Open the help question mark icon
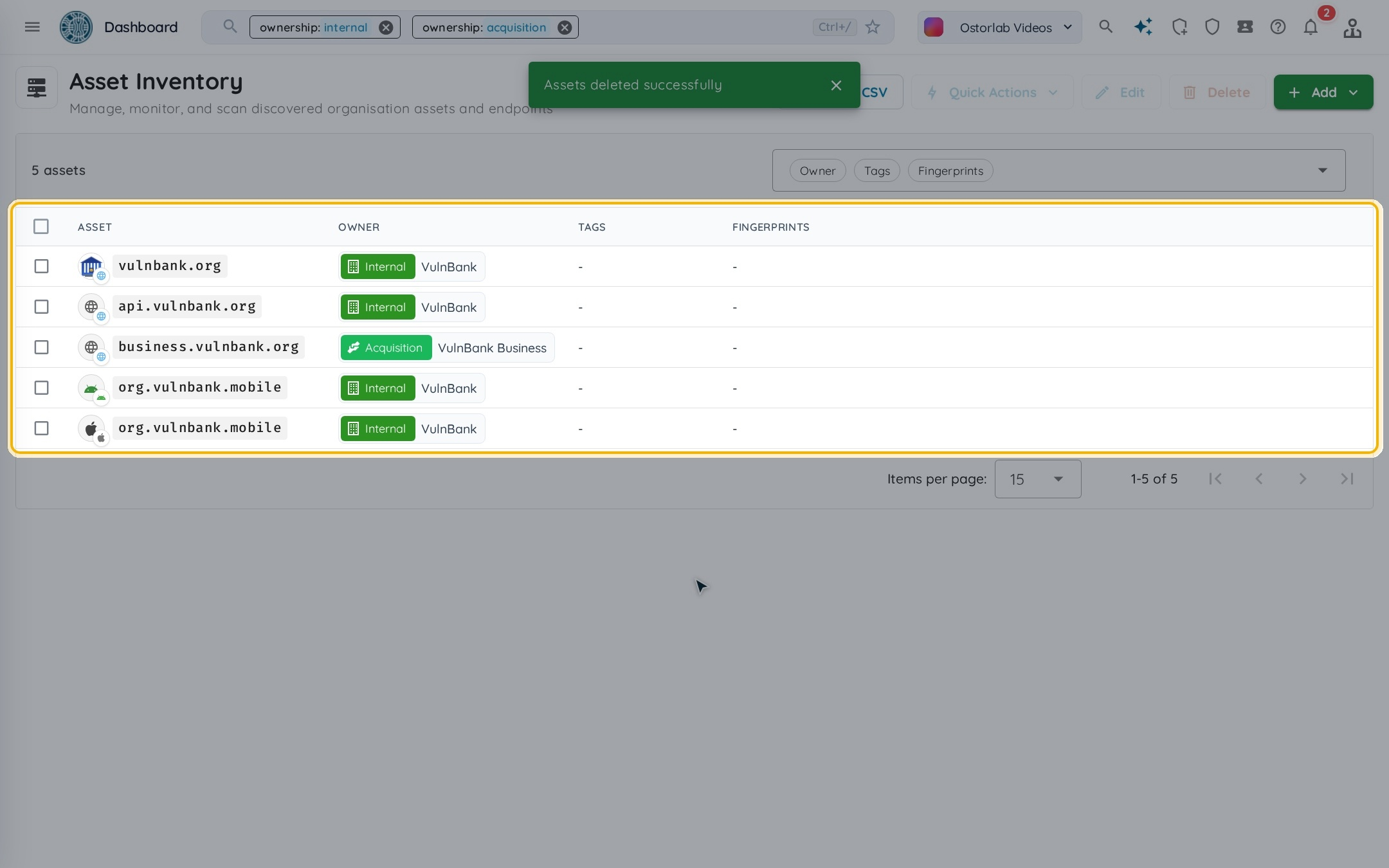The width and height of the screenshot is (1389, 868). coord(1278,27)
